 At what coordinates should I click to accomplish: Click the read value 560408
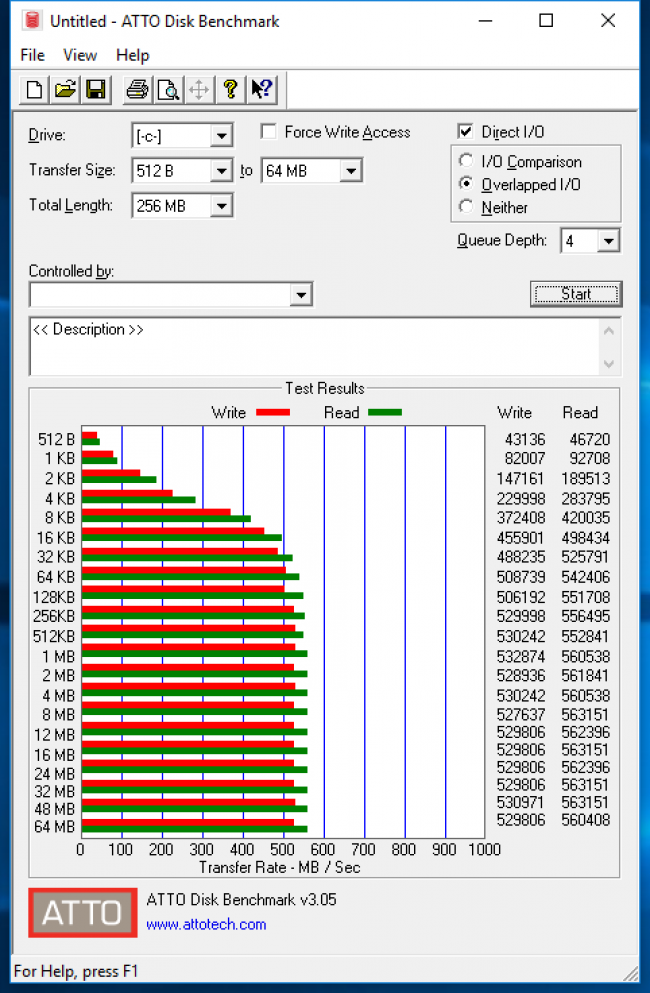(x=586, y=819)
